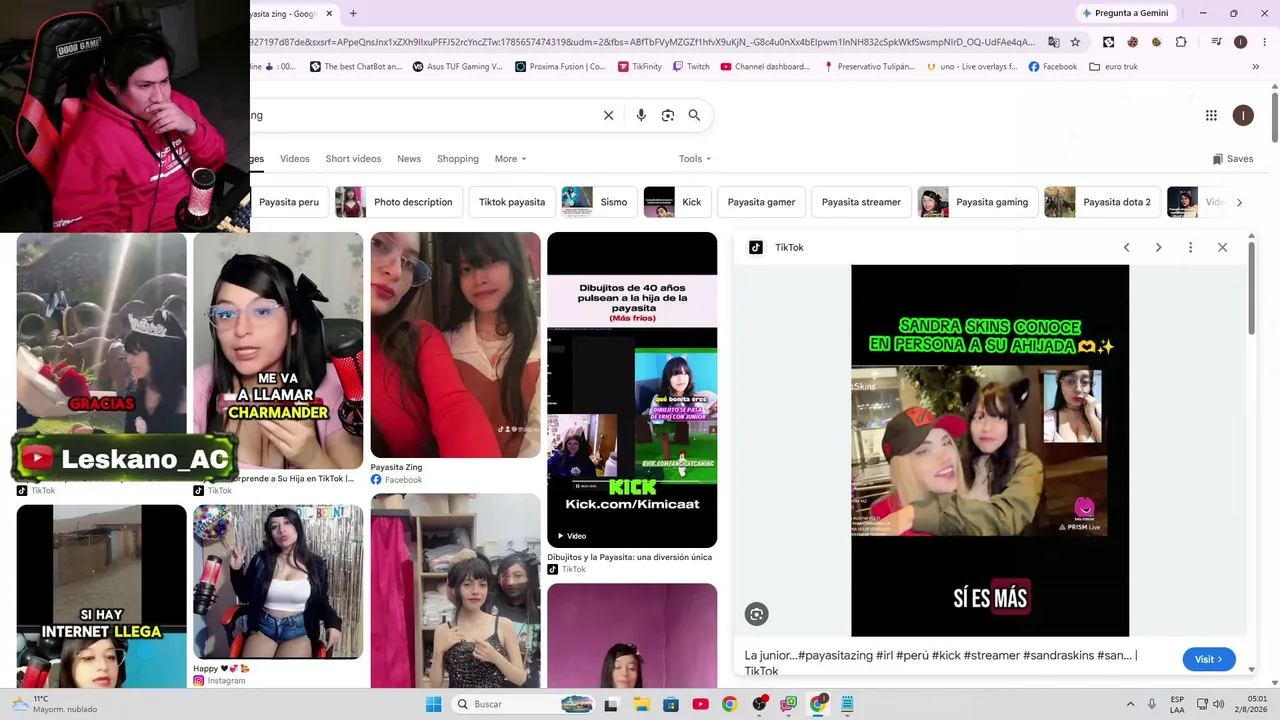Open the Twitch bookmark
Viewport: 1280px width, 720px height.
691,67
